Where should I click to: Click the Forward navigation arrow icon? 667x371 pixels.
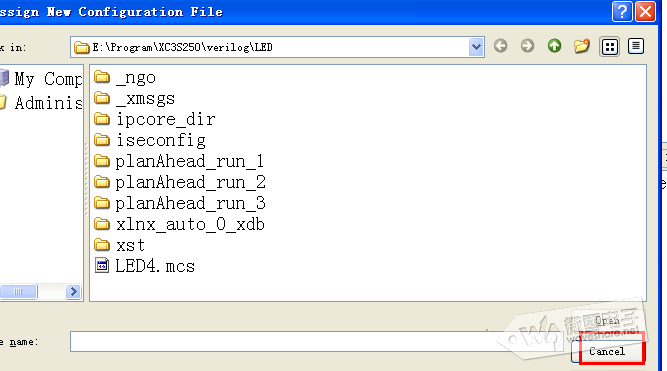coord(527,46)
